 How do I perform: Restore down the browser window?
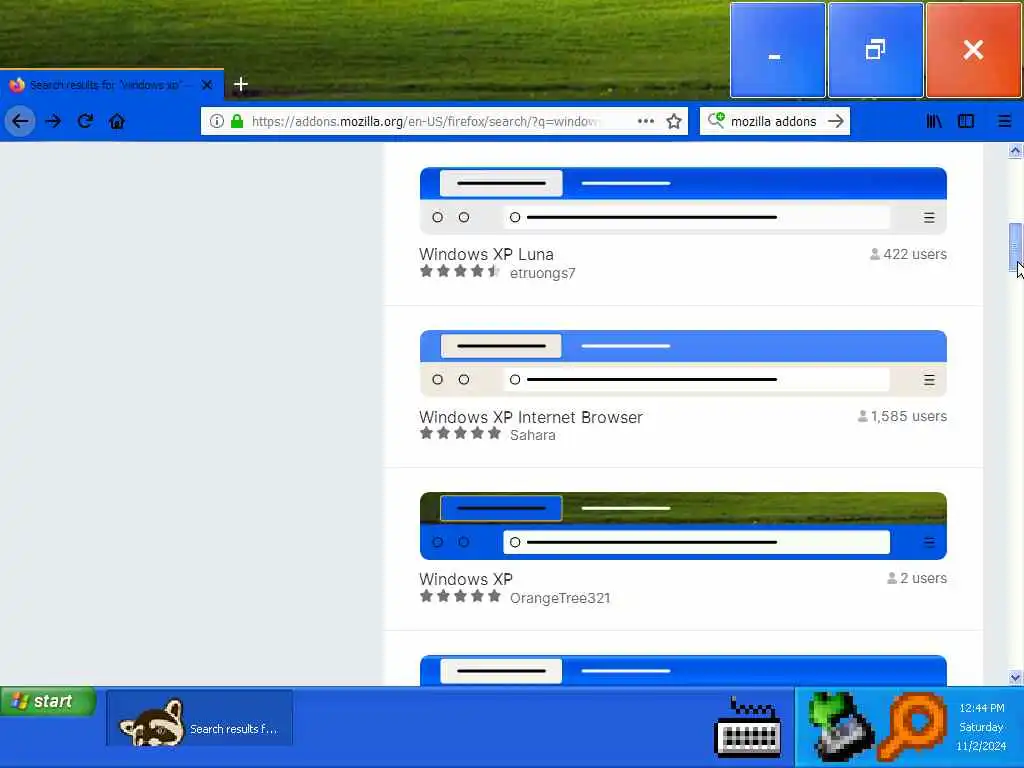[x=876, y=50]
